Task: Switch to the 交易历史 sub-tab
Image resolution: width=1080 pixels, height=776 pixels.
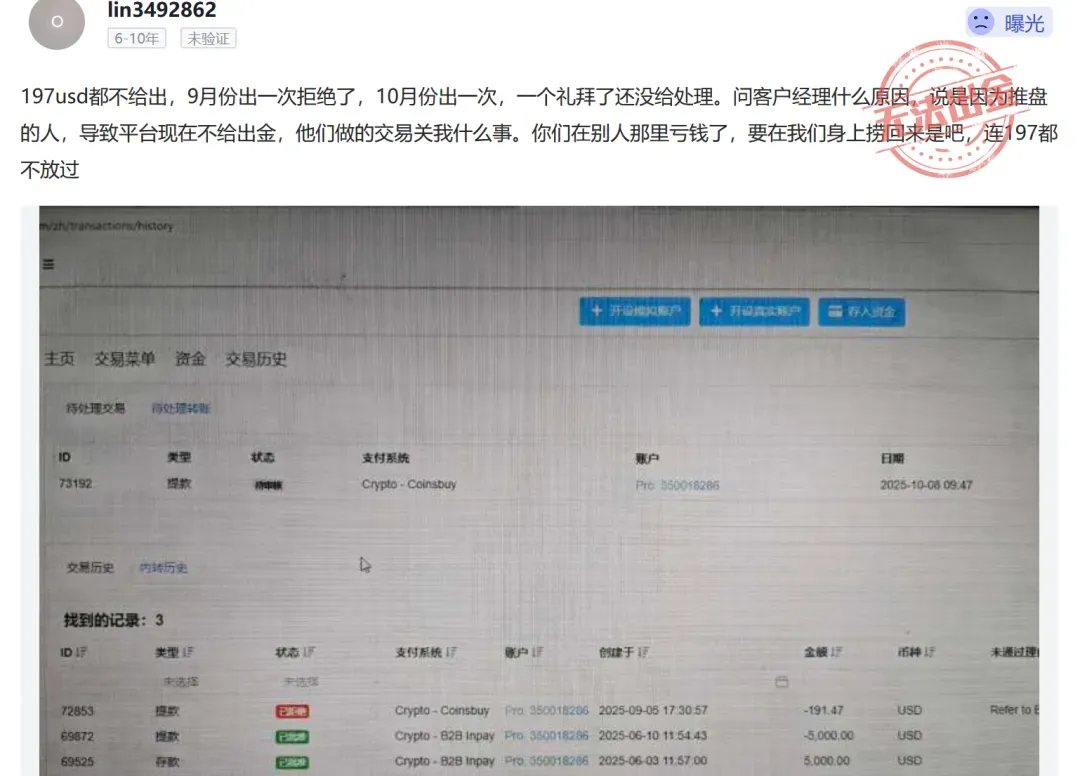Action: point(90,567)
